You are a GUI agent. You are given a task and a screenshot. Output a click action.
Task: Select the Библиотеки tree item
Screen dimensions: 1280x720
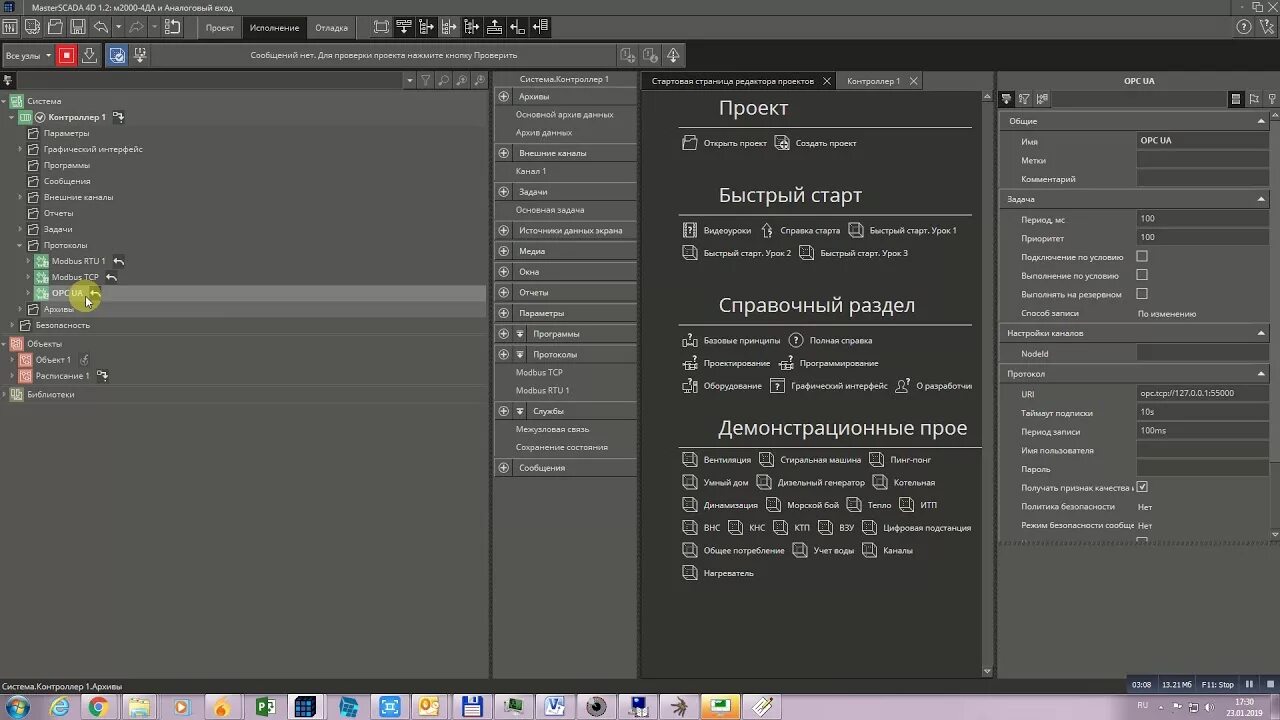click(x=50, y=394)
